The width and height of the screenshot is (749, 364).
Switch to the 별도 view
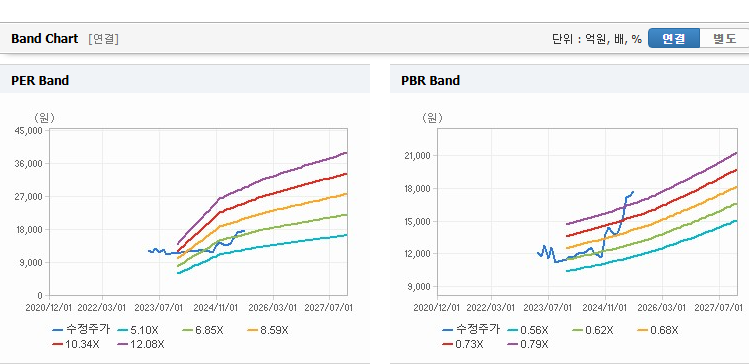725,39
